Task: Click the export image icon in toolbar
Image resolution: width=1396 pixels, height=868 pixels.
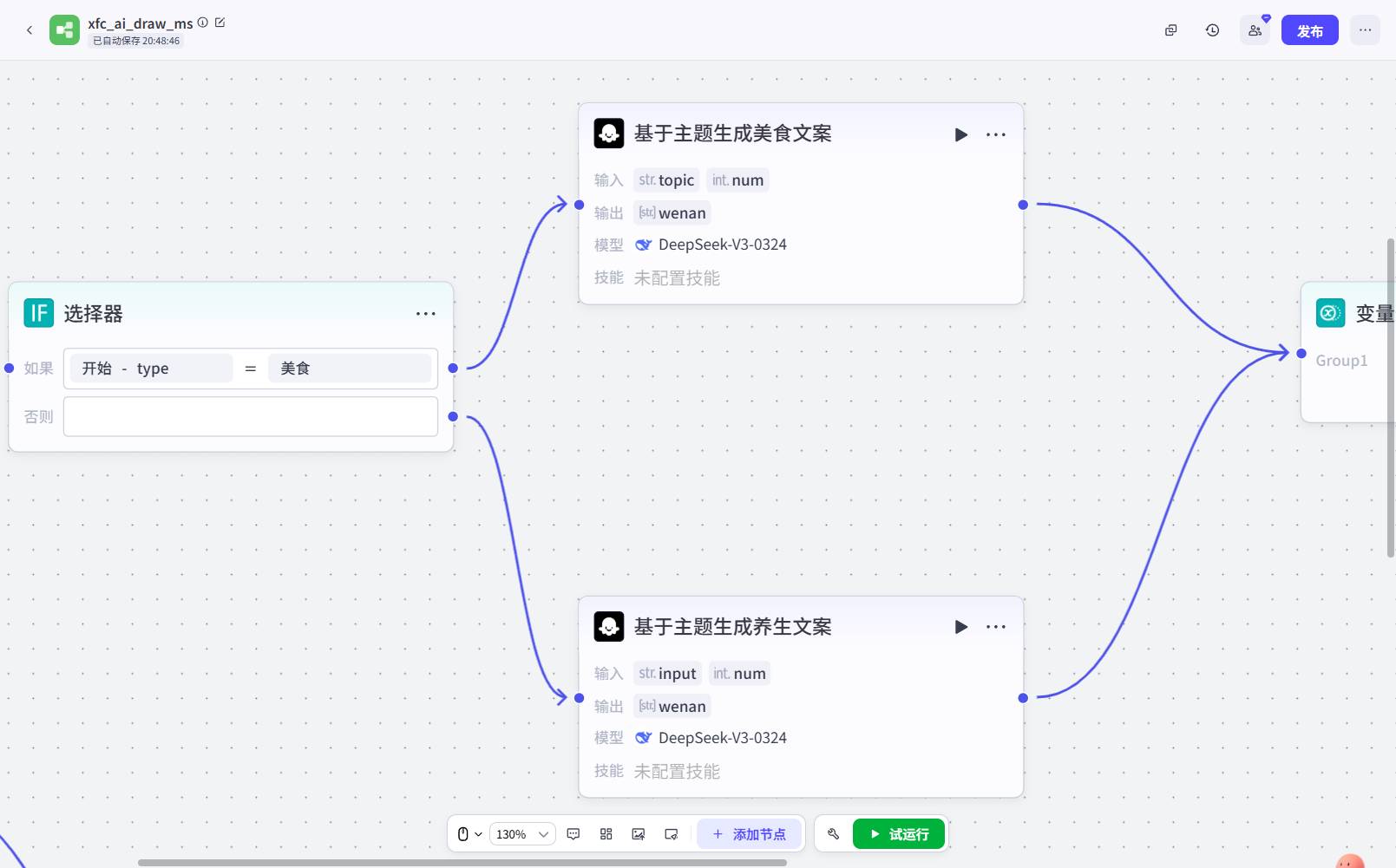Action: [639, 834]
